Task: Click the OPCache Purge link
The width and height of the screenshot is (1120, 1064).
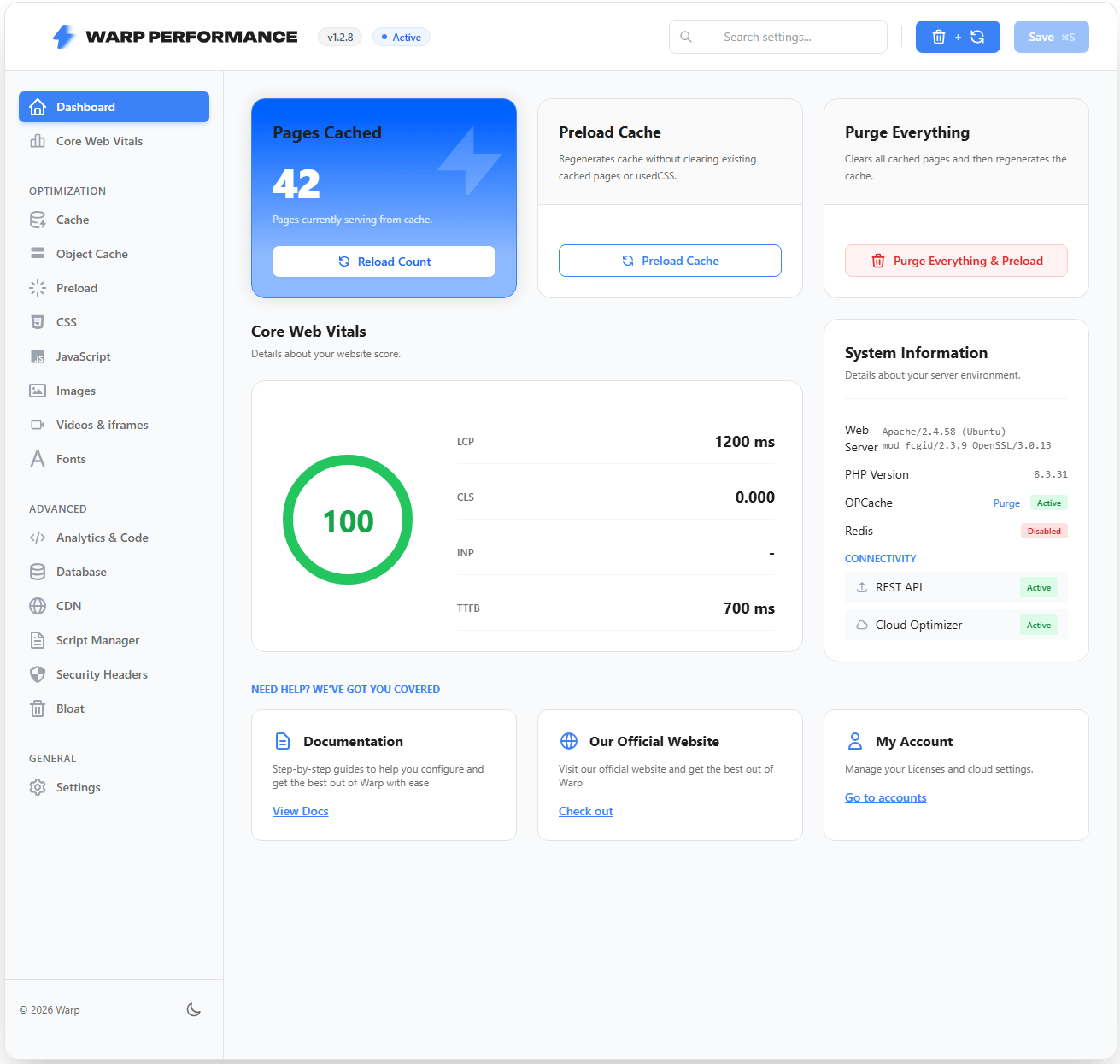Action: (x=1006, y=503)
